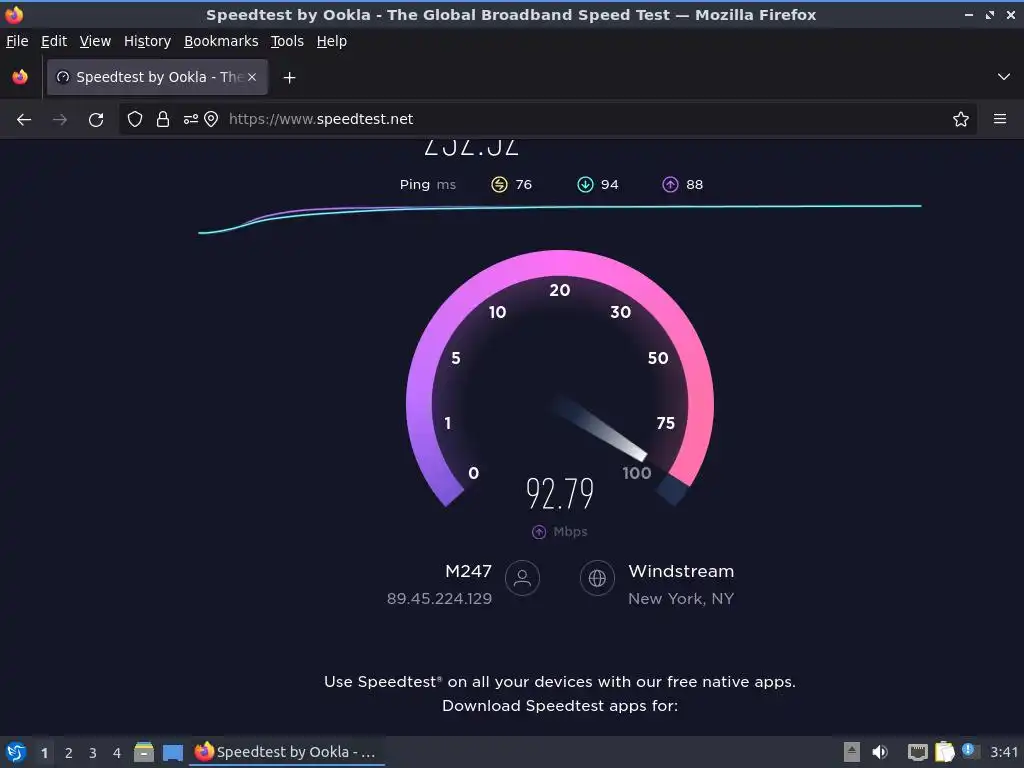Open the network connection tray icon
Viewport: 1024px width, 768px height.
pos(918,753)
